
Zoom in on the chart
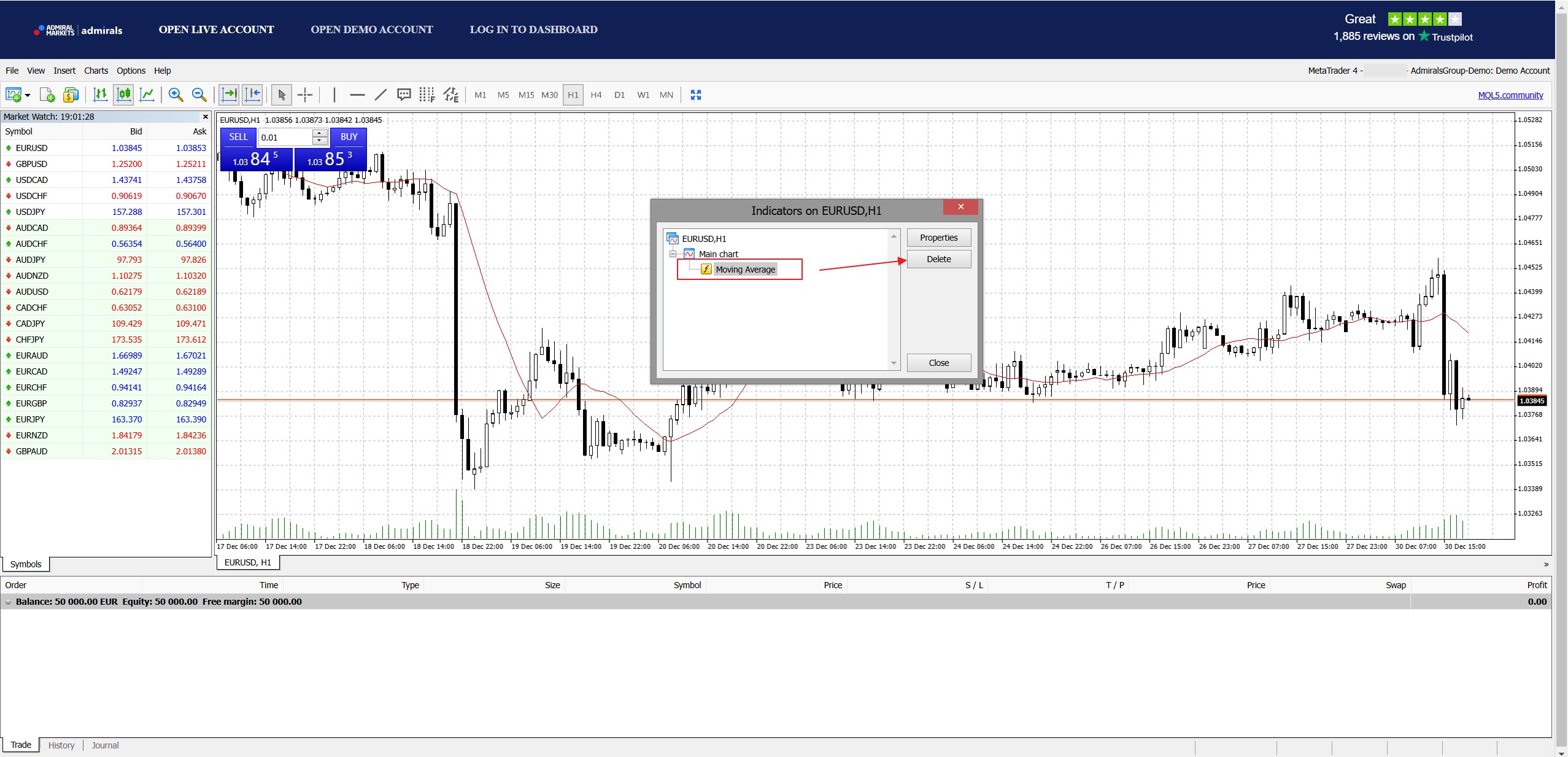pyautogui.click(x=176, y=95)
